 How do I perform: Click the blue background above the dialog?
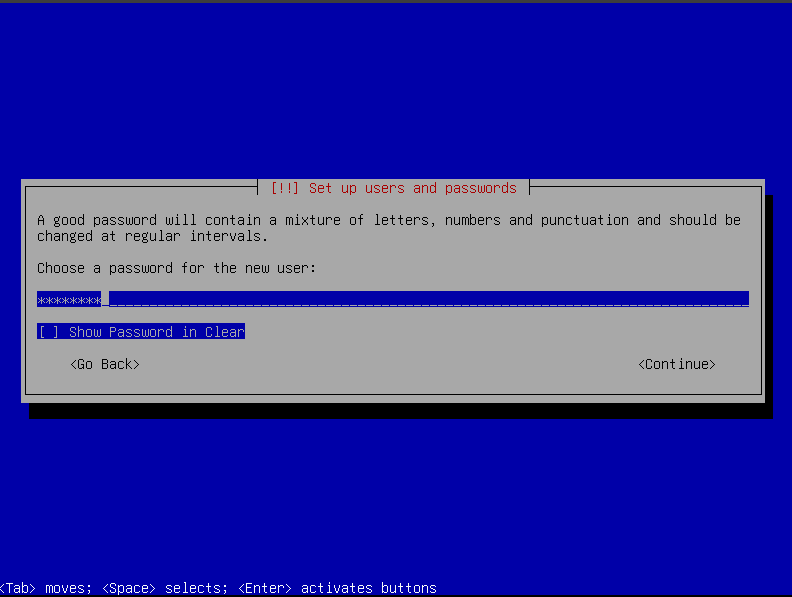pos(396,90)
